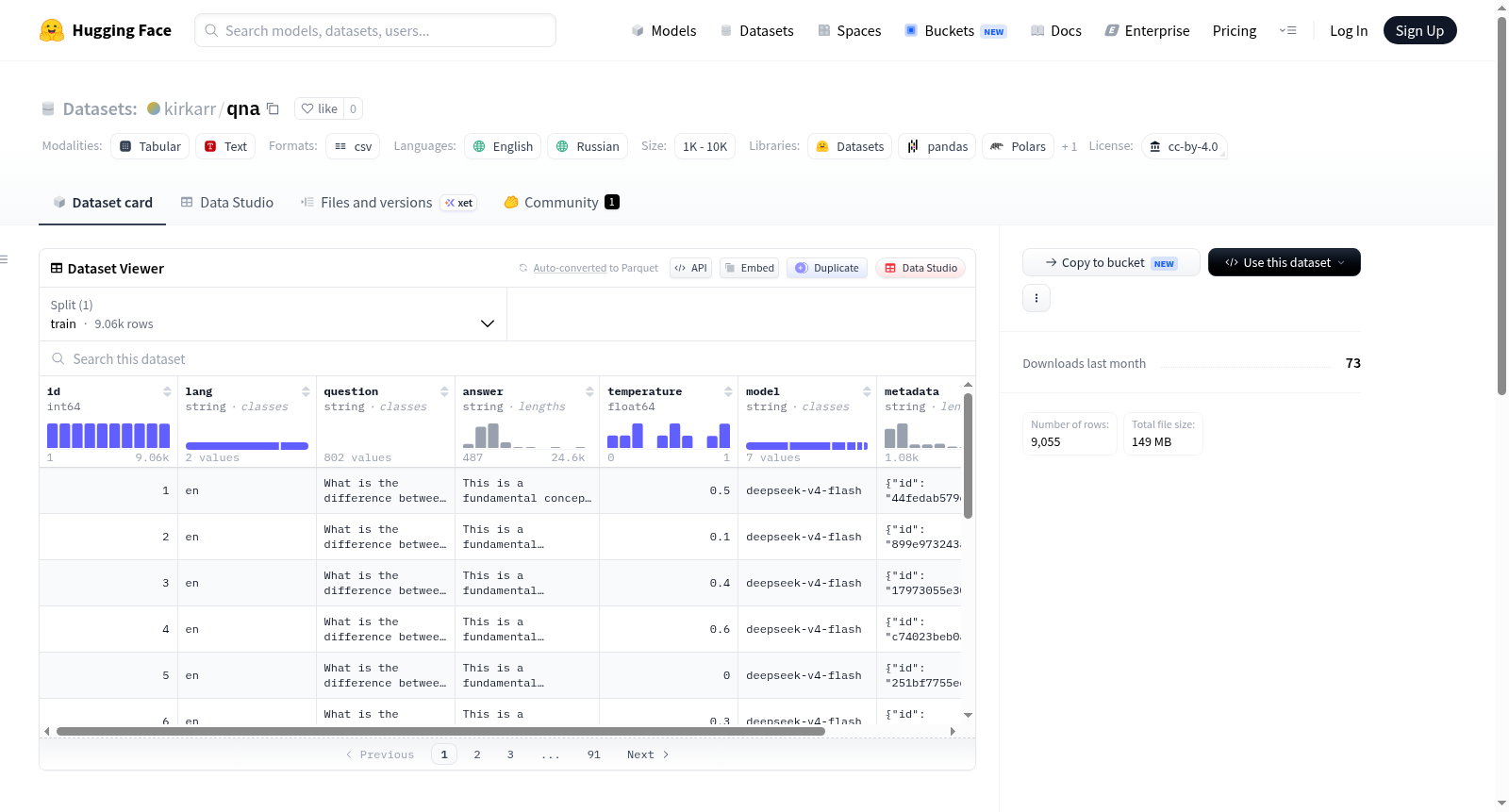
Task: Select the Datasets library tag
Action: click(850, 146)
